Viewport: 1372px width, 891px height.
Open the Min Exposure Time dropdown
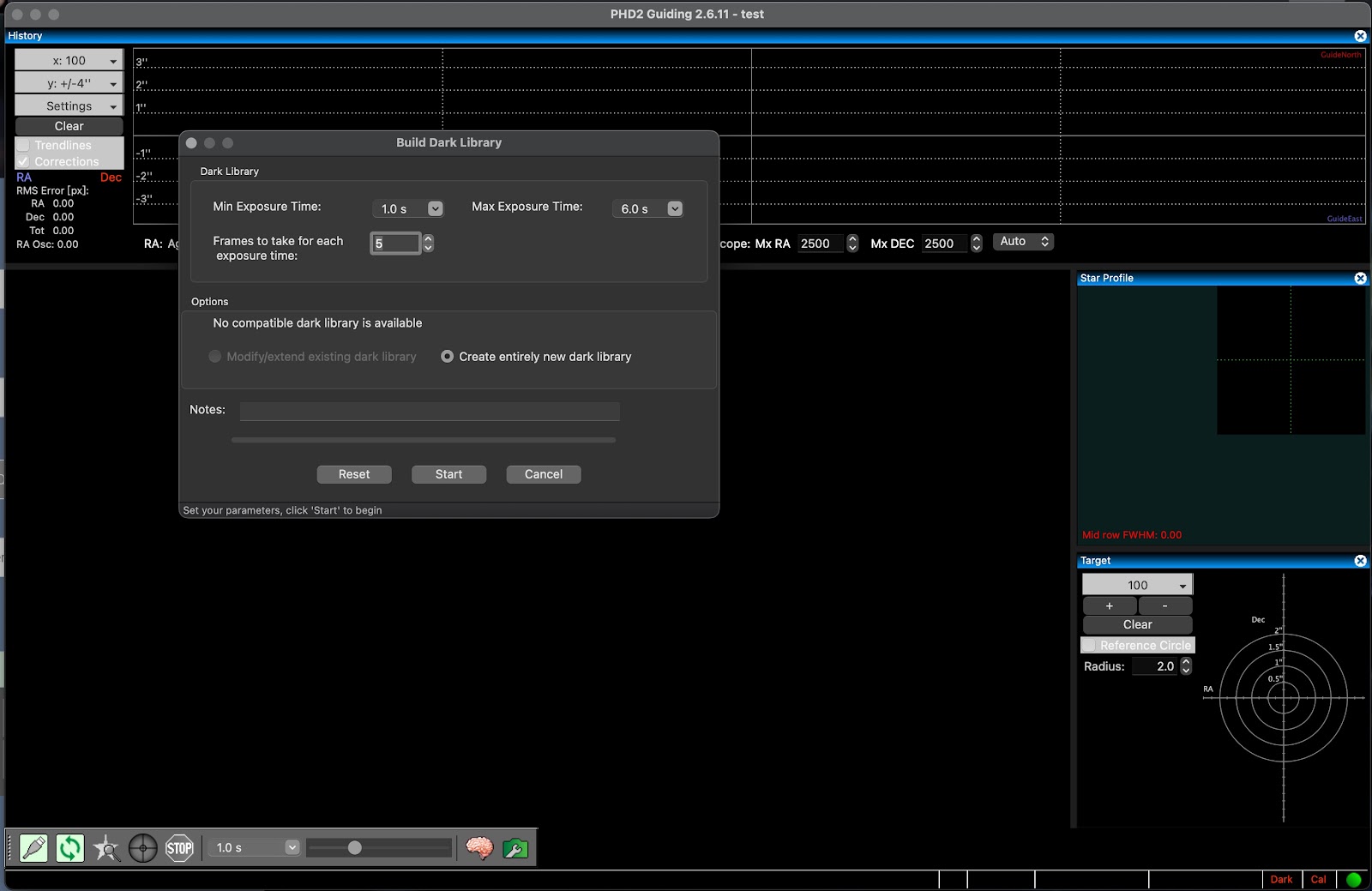(408, 208)
